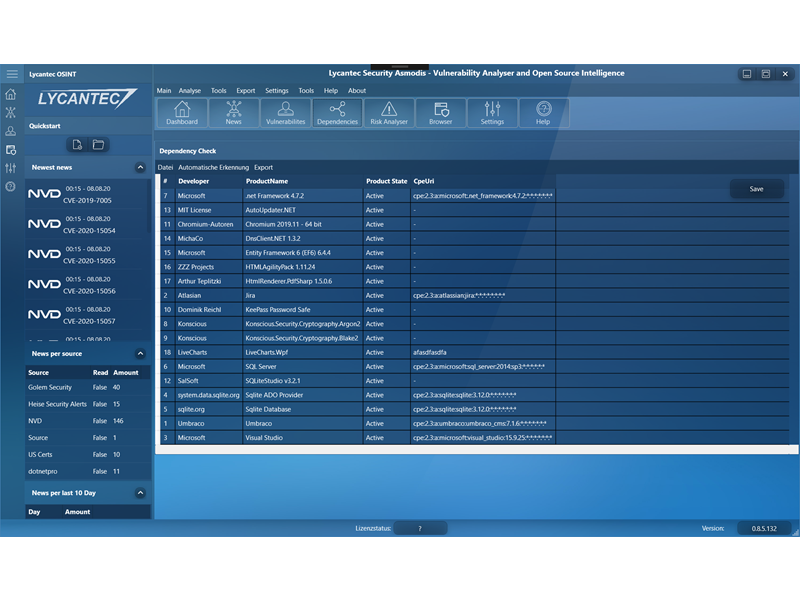This screenshot has width=800, height=600.
Task: Select the Golem Security source row
Action: pos(88,387)
